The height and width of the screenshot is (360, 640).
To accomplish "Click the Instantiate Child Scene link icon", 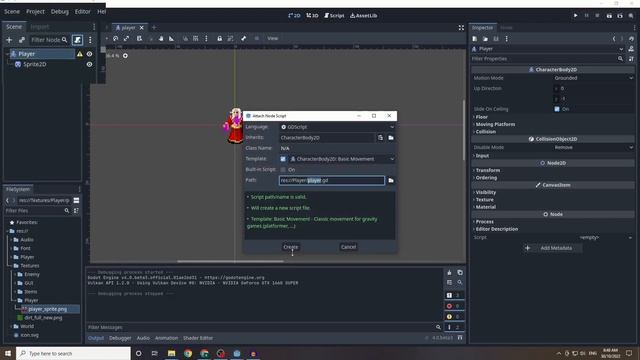I will coord(22,40).
